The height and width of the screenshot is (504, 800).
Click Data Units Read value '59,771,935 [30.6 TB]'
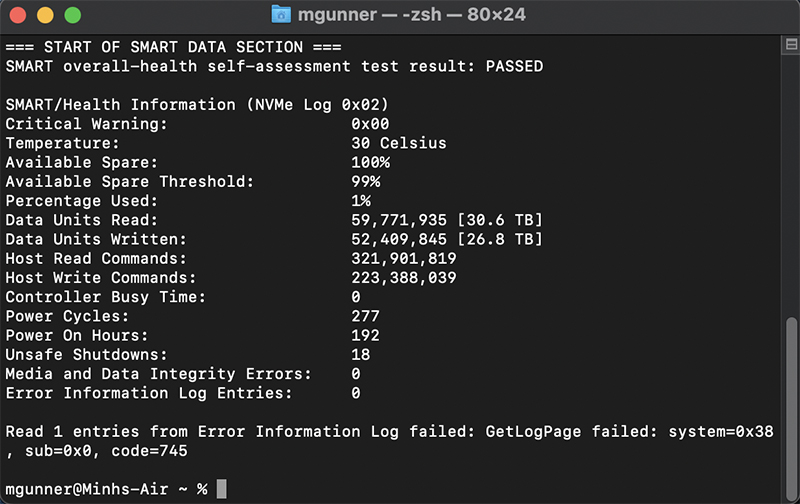(x=447, y=220)
